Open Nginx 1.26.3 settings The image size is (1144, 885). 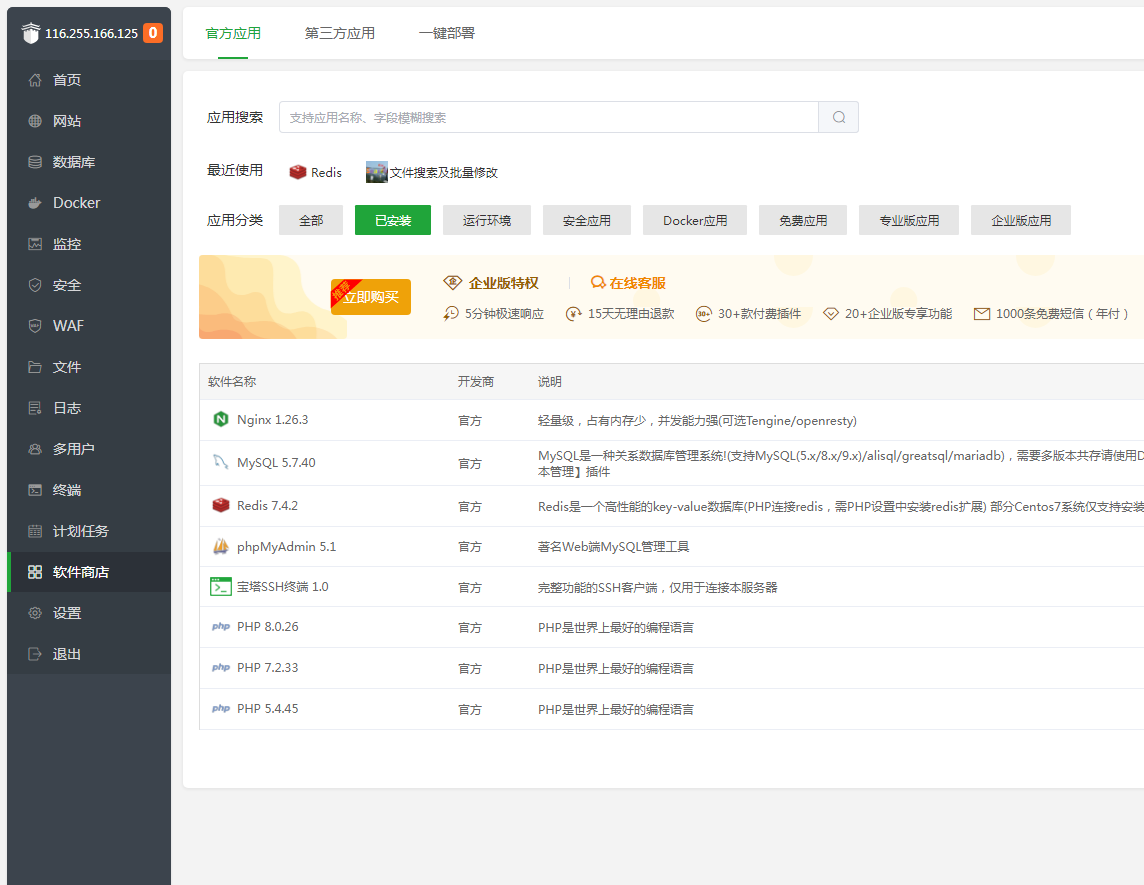272,420
